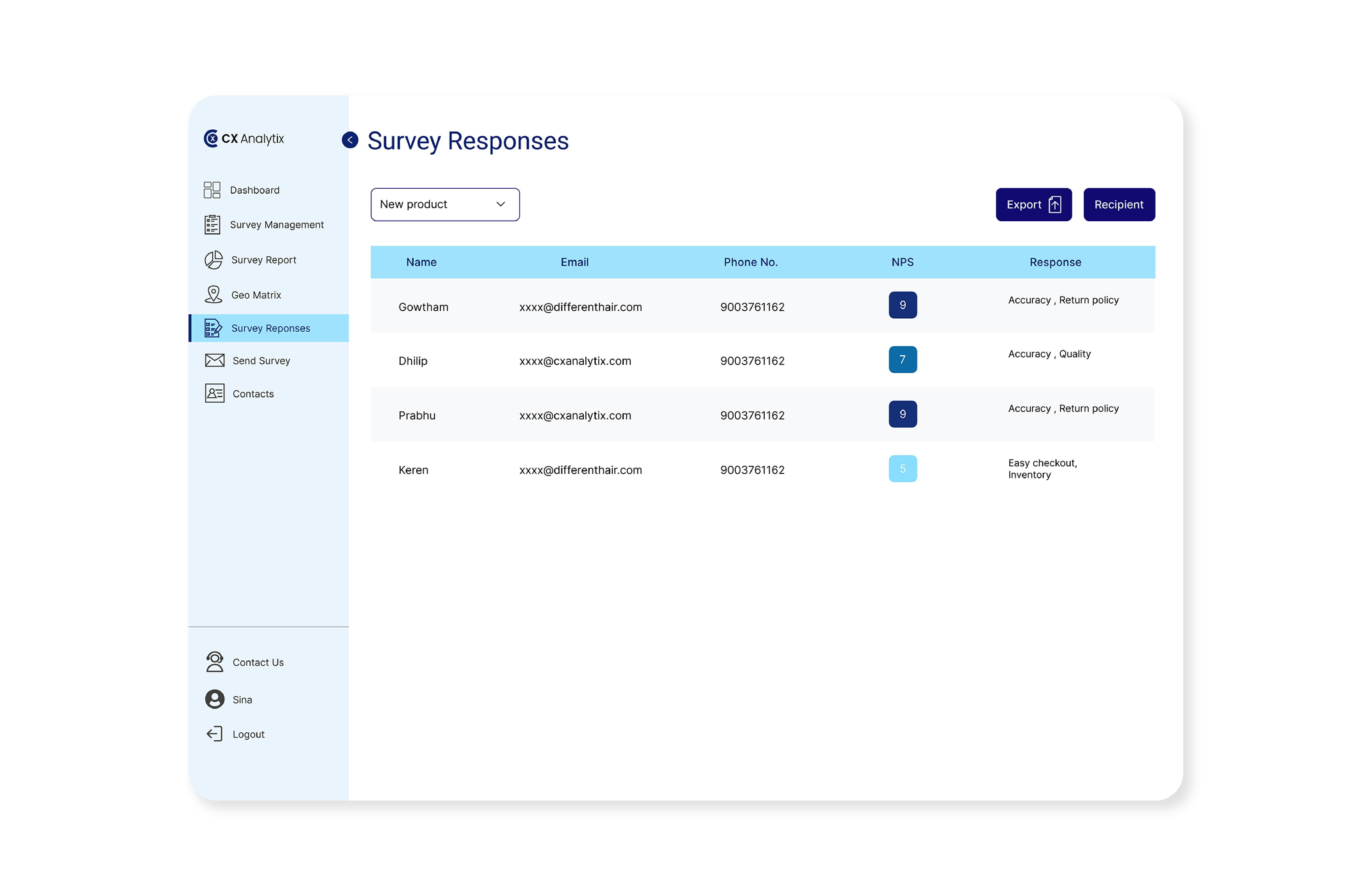Click the Survey Report pie chart icon
Viewport: 1372px width, 896px height.
pyautogui.click(x=213, y=260)
